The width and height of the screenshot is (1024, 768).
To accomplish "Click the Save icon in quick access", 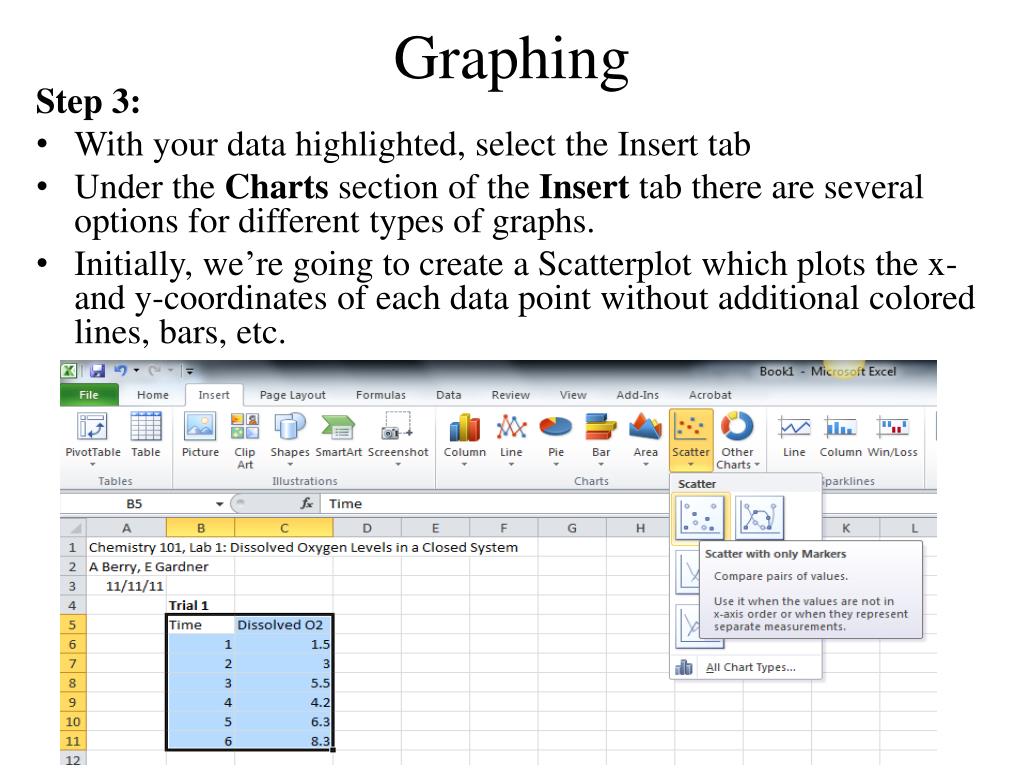I will [97, 371].
